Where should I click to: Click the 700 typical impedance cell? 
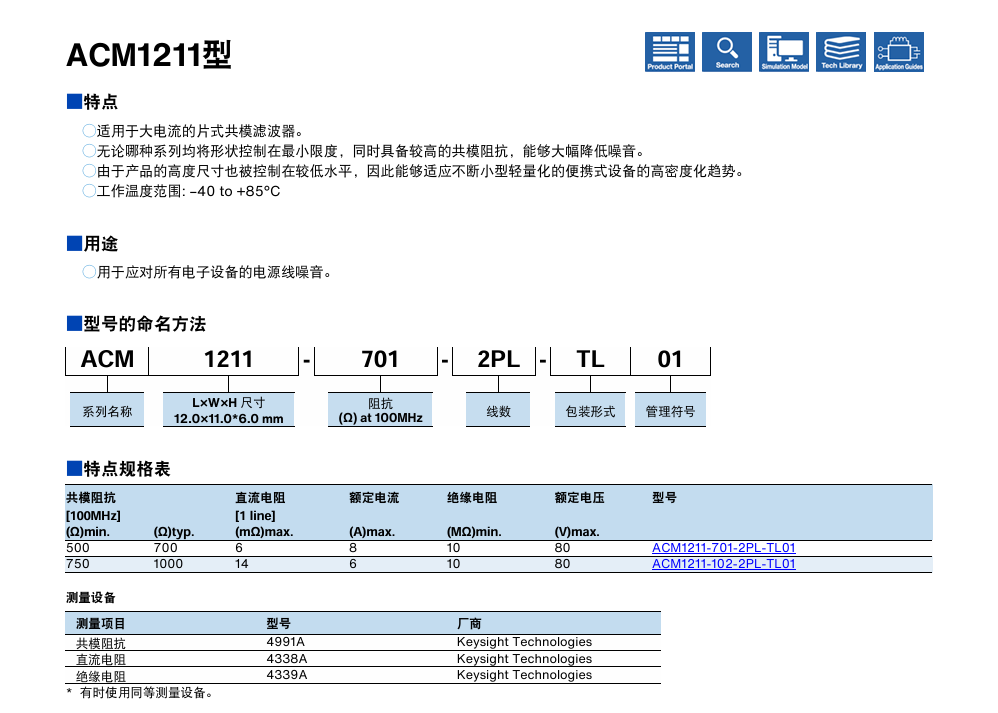coord(165,547)
